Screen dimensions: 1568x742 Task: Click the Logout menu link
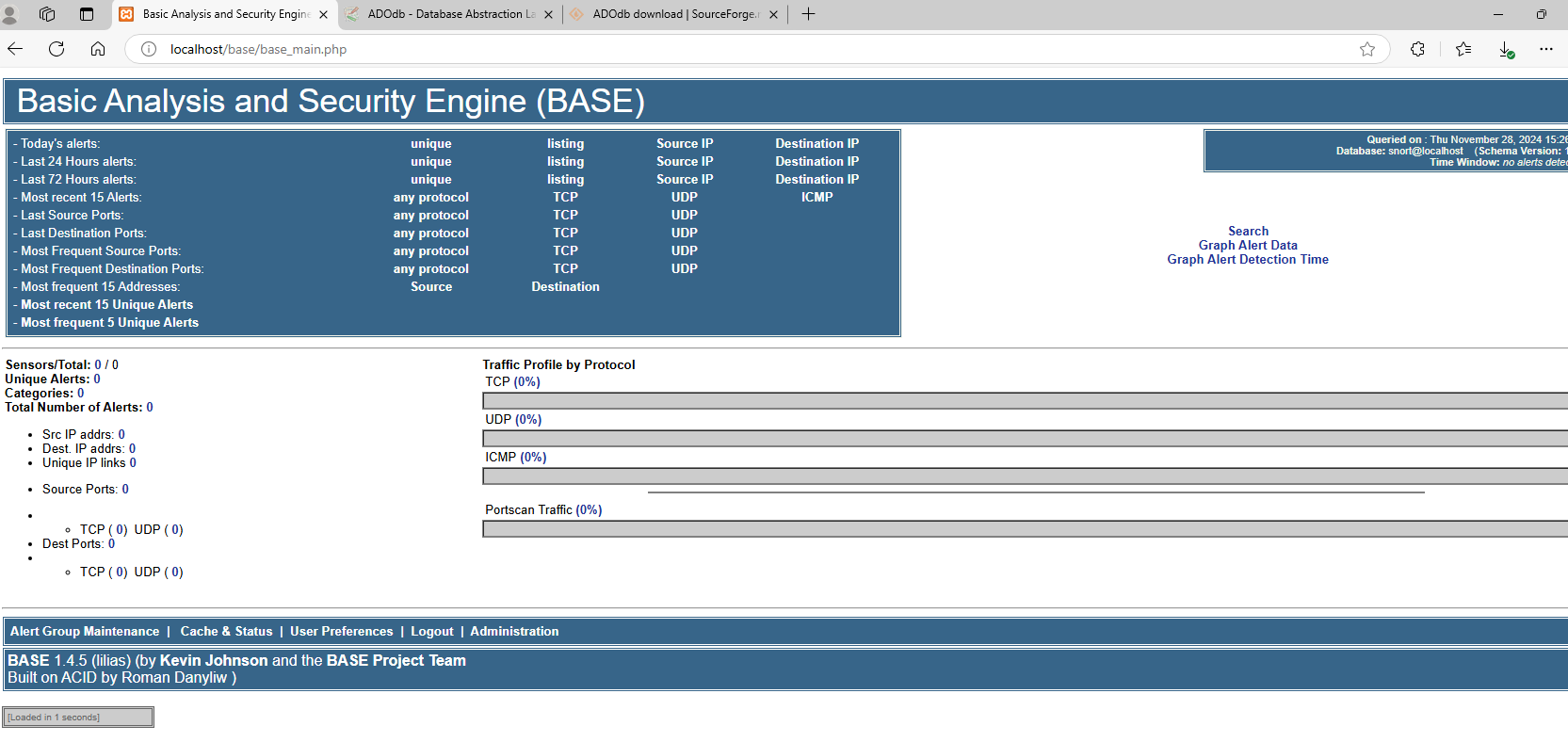coord(432,631)
